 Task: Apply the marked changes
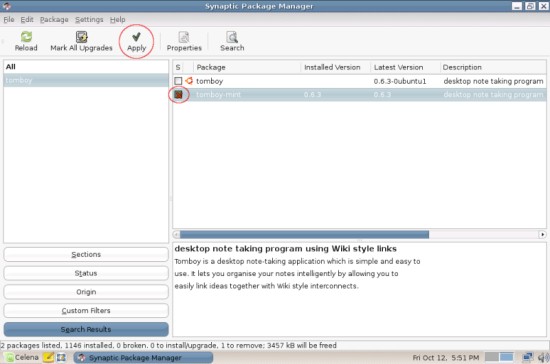[136, 41]
